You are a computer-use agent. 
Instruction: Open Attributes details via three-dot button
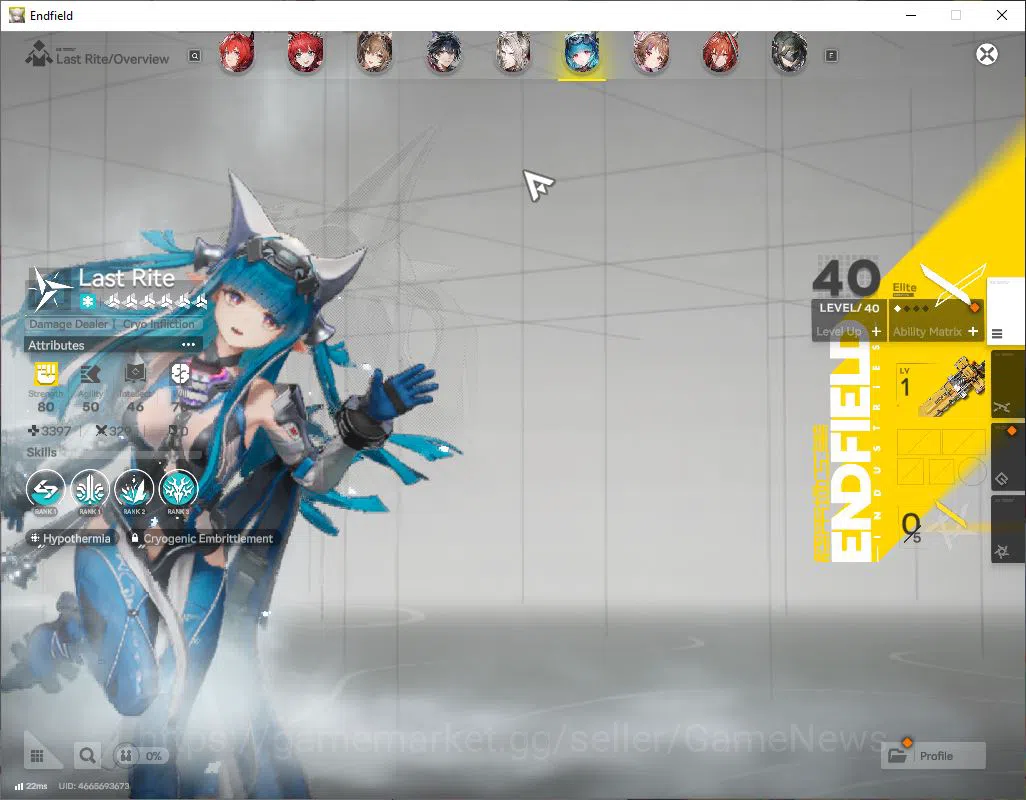[x=188, y=345]
